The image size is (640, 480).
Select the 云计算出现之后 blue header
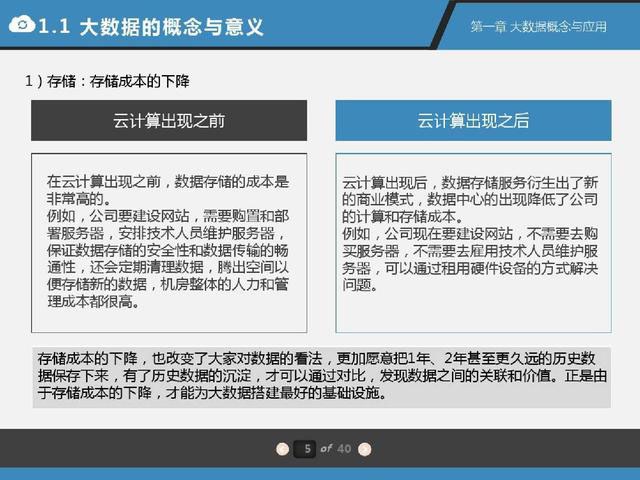pyautogui.click(x=472, y=120)
